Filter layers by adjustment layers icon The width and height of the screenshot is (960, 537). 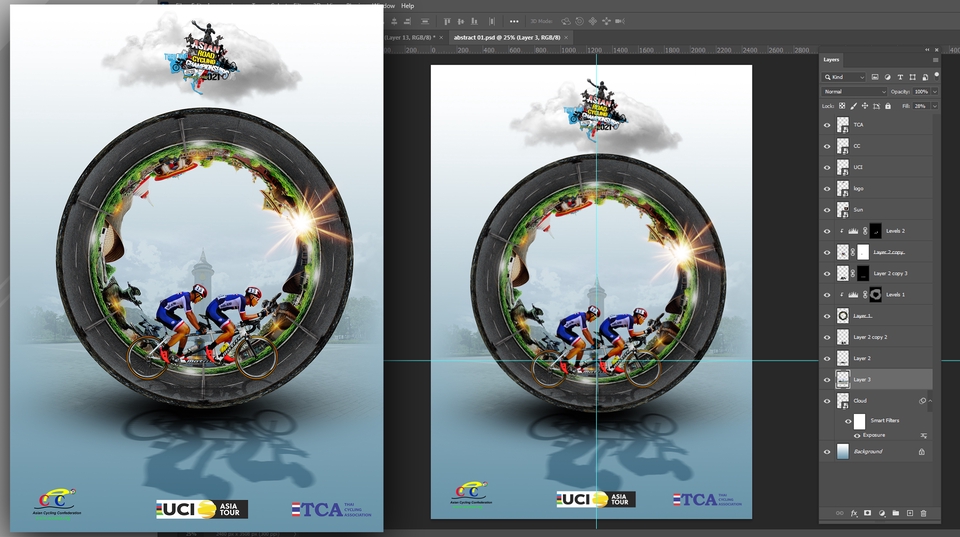point(887,77)
